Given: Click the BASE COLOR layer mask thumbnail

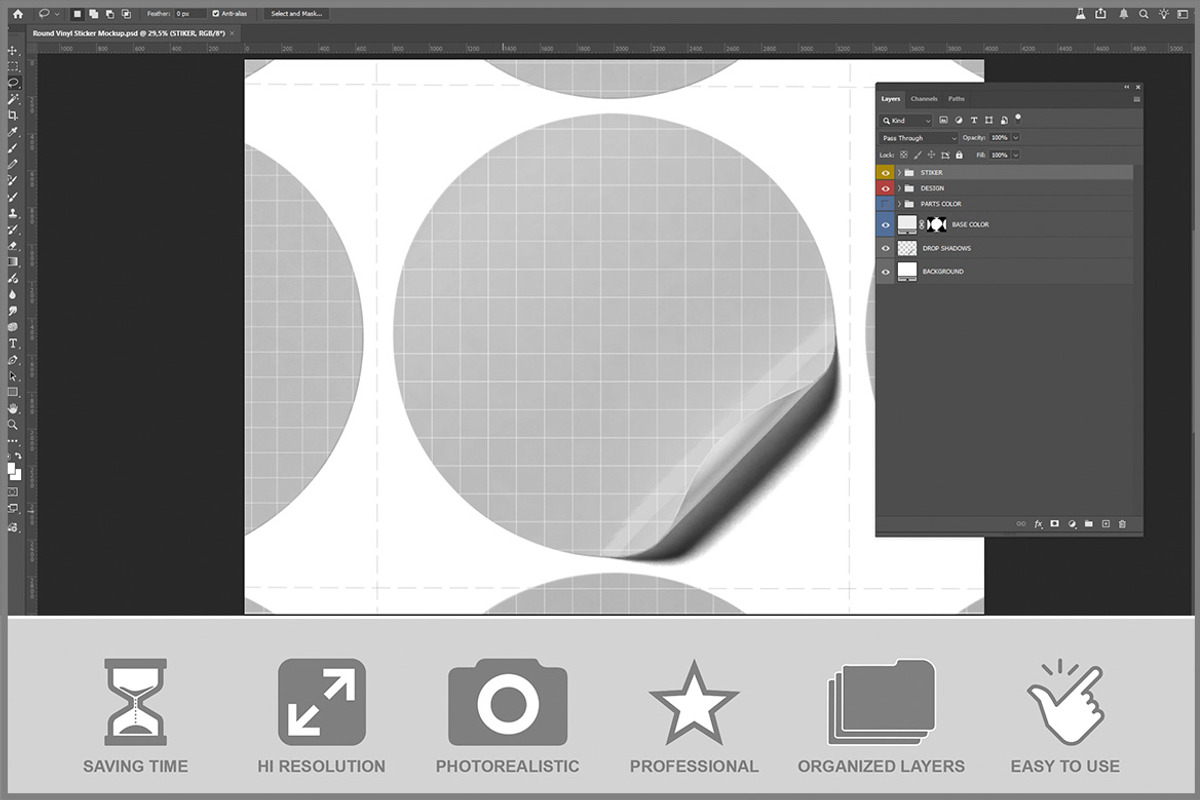Looking at the screenshot, I should (x=938, y=225).
